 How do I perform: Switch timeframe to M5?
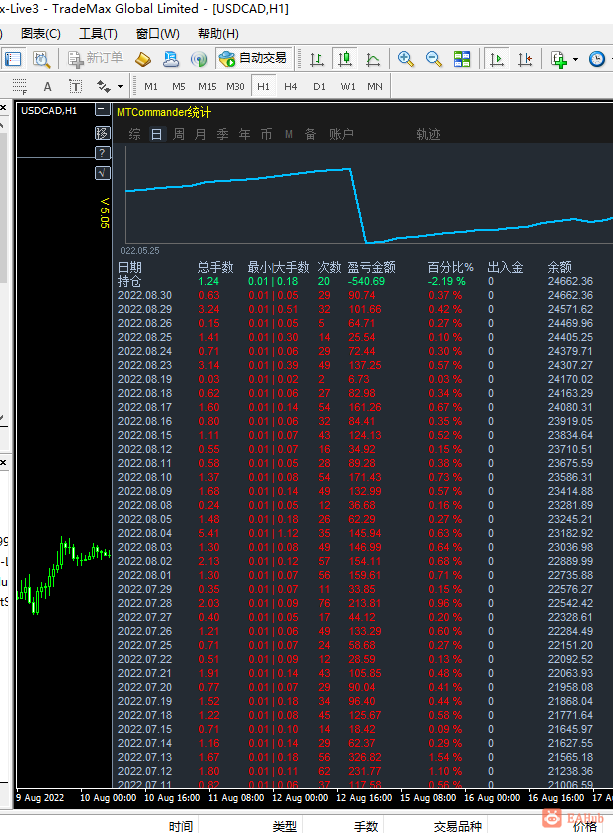(179, 87)
